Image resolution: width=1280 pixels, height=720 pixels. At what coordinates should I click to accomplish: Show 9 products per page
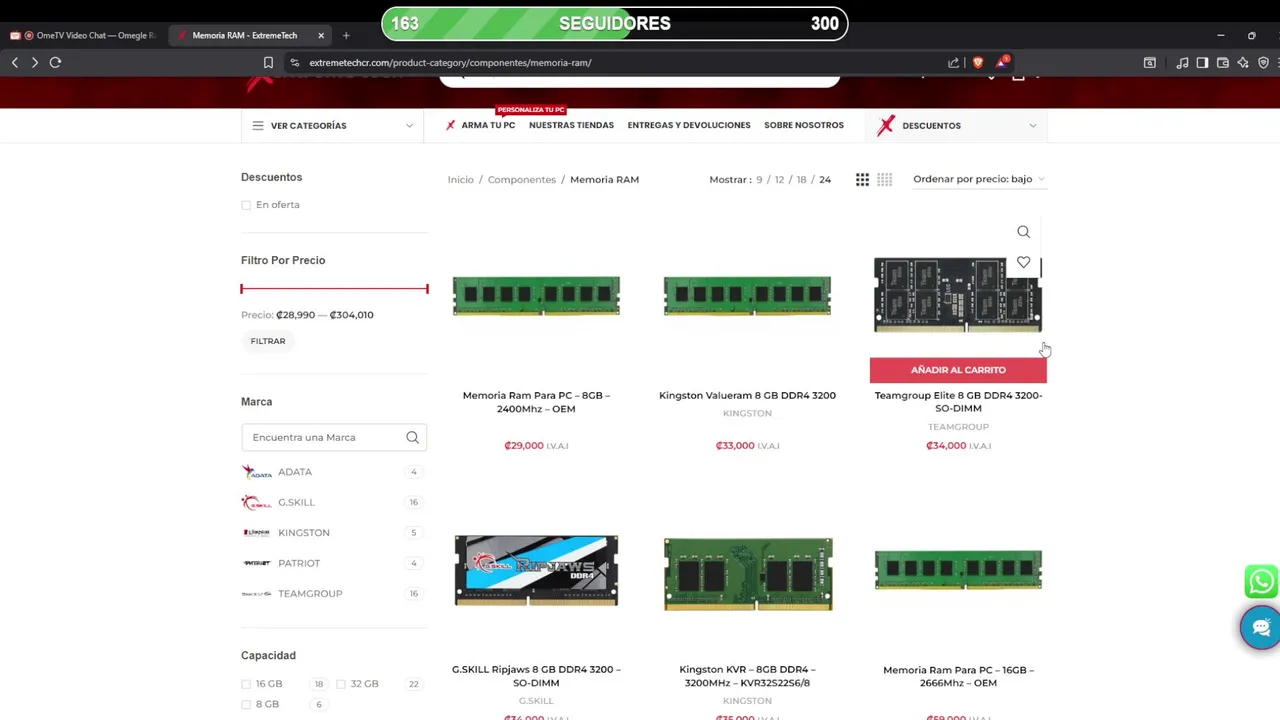(x=759, y=179)
